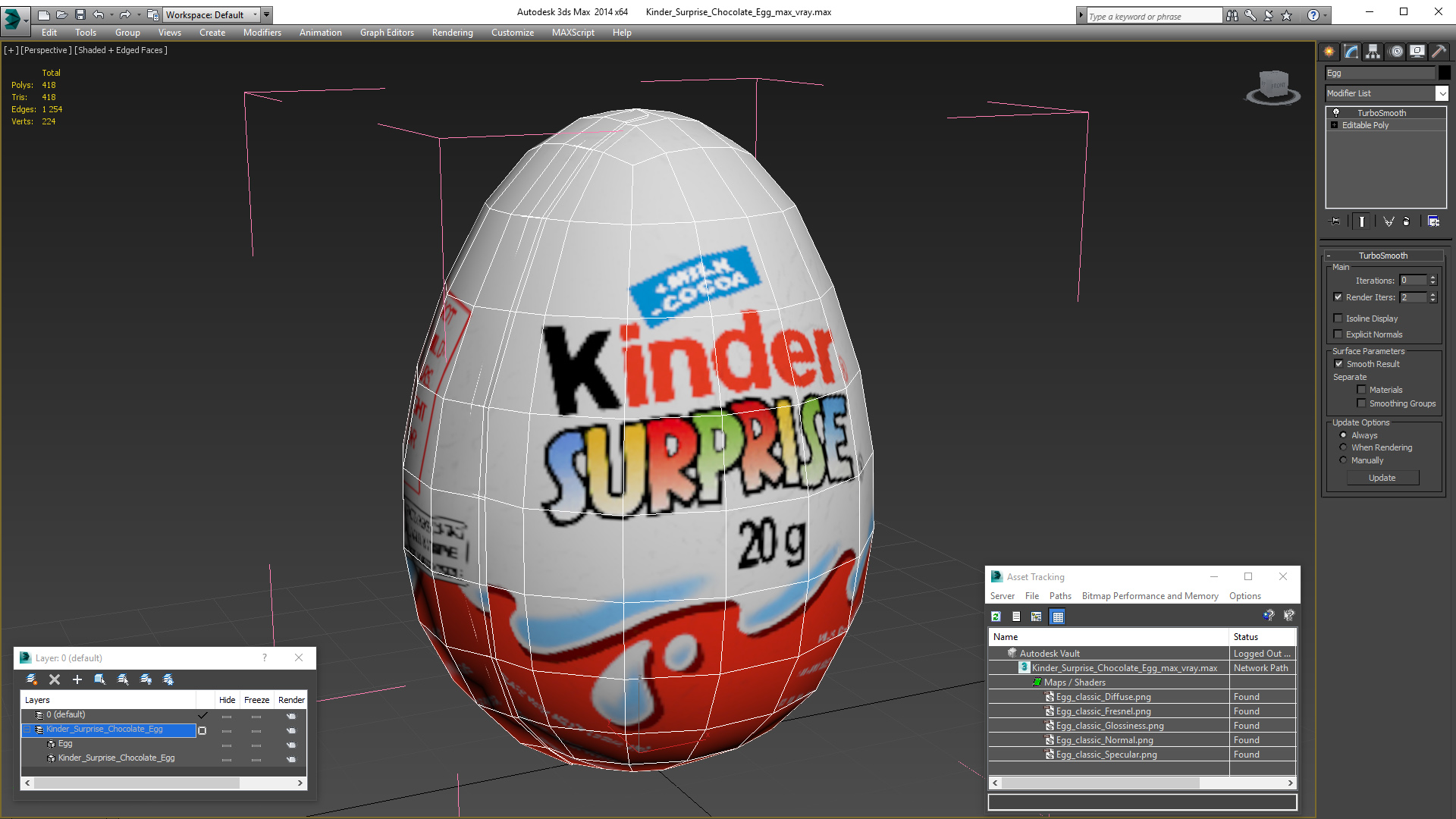Click Status column header in Asset Tracking

tap(1262, 637)
